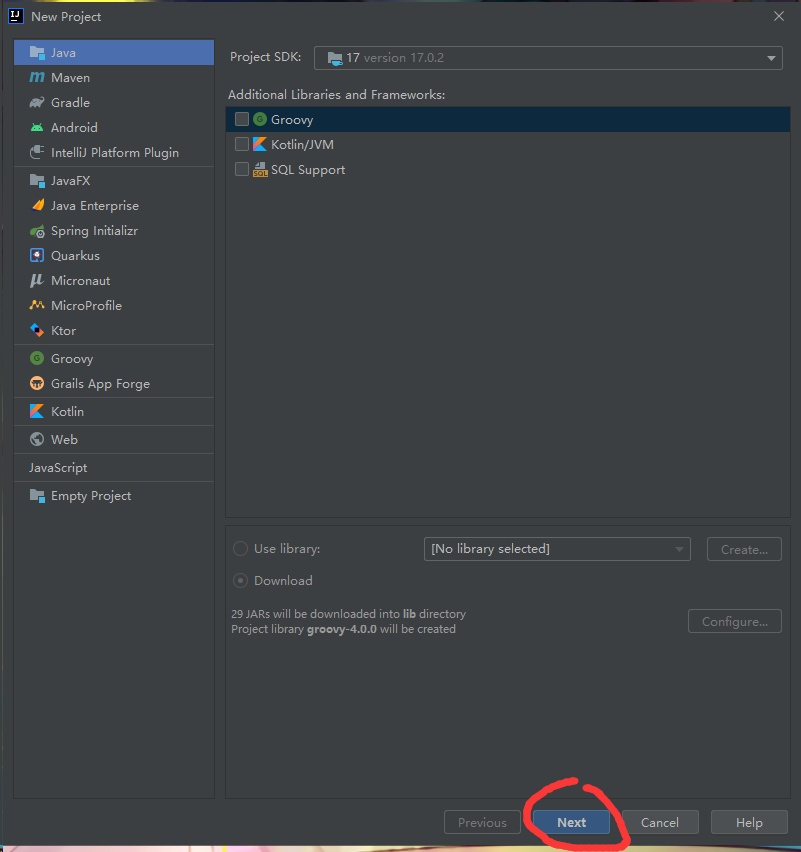Select the Kotlin logo icon in sidebar
801x852 pixels.
[37, 412]
